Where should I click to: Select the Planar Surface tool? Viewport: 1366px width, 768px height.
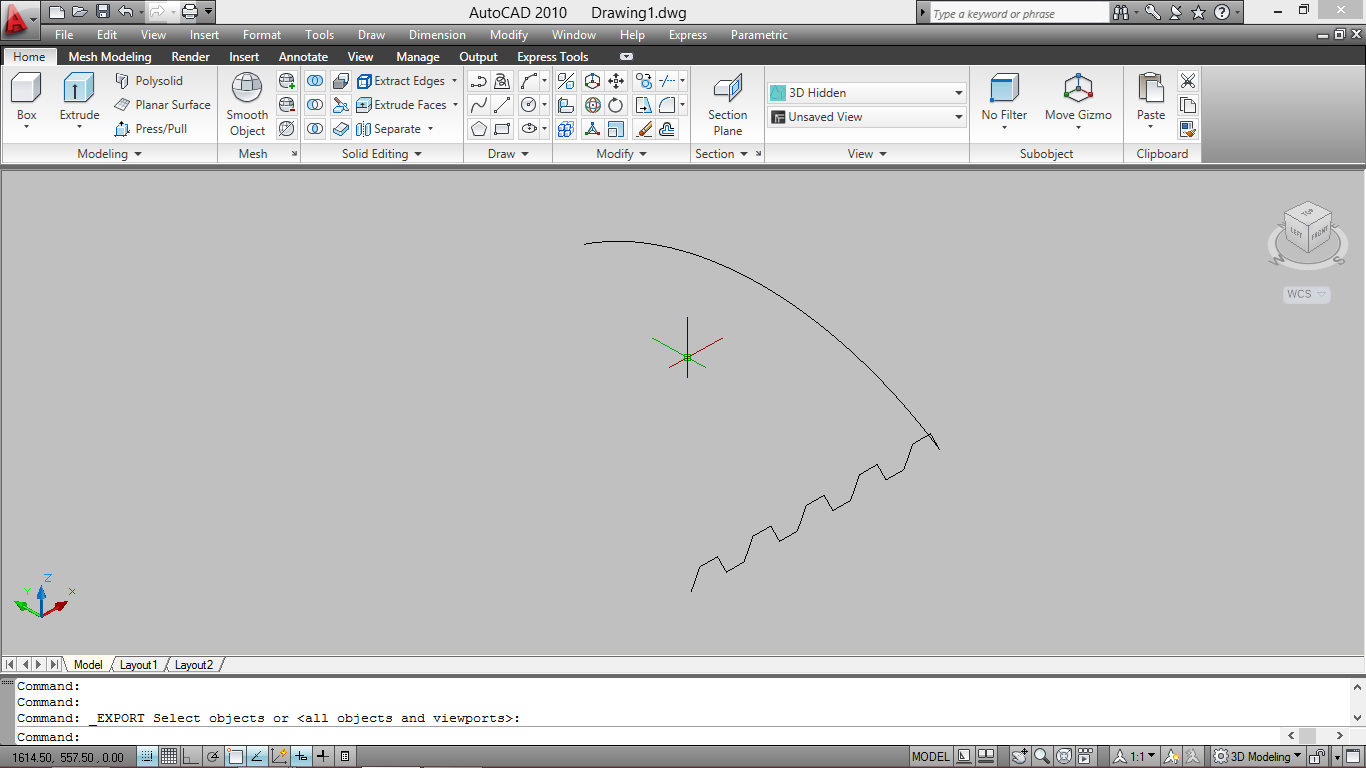pos(162,105)
